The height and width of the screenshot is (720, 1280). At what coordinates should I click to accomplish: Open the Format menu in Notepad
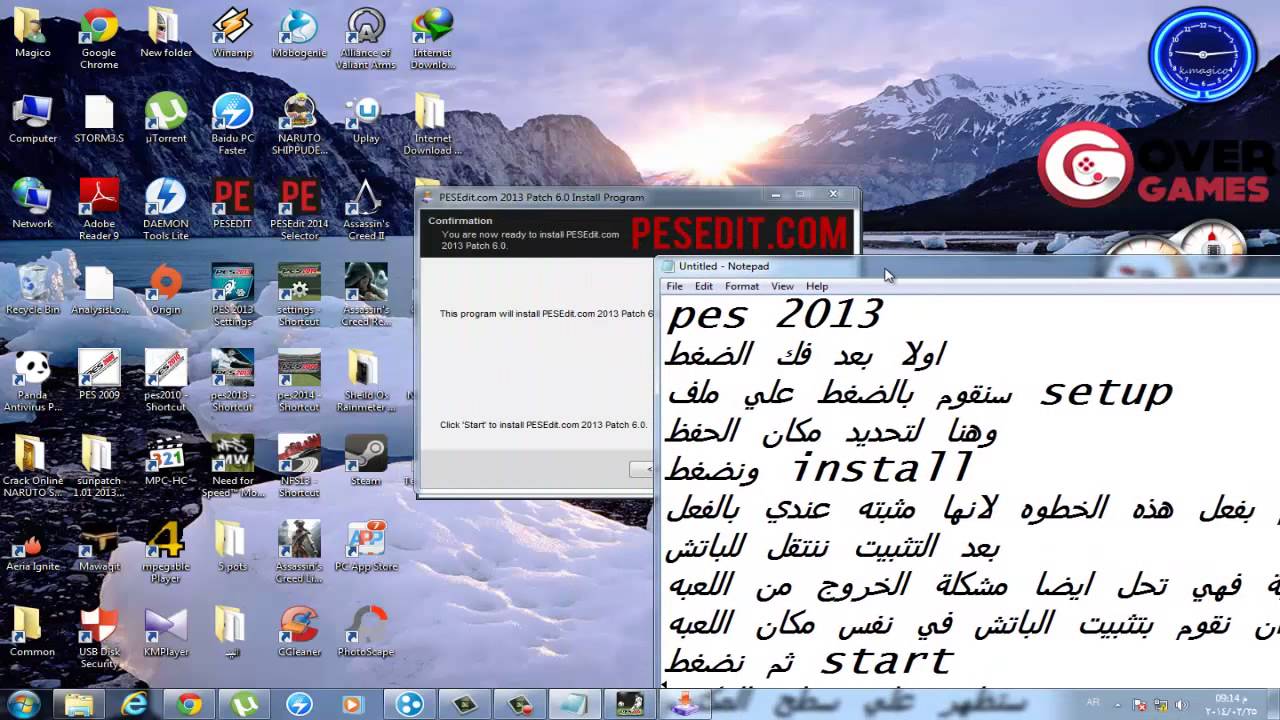(x=741, y=286)
